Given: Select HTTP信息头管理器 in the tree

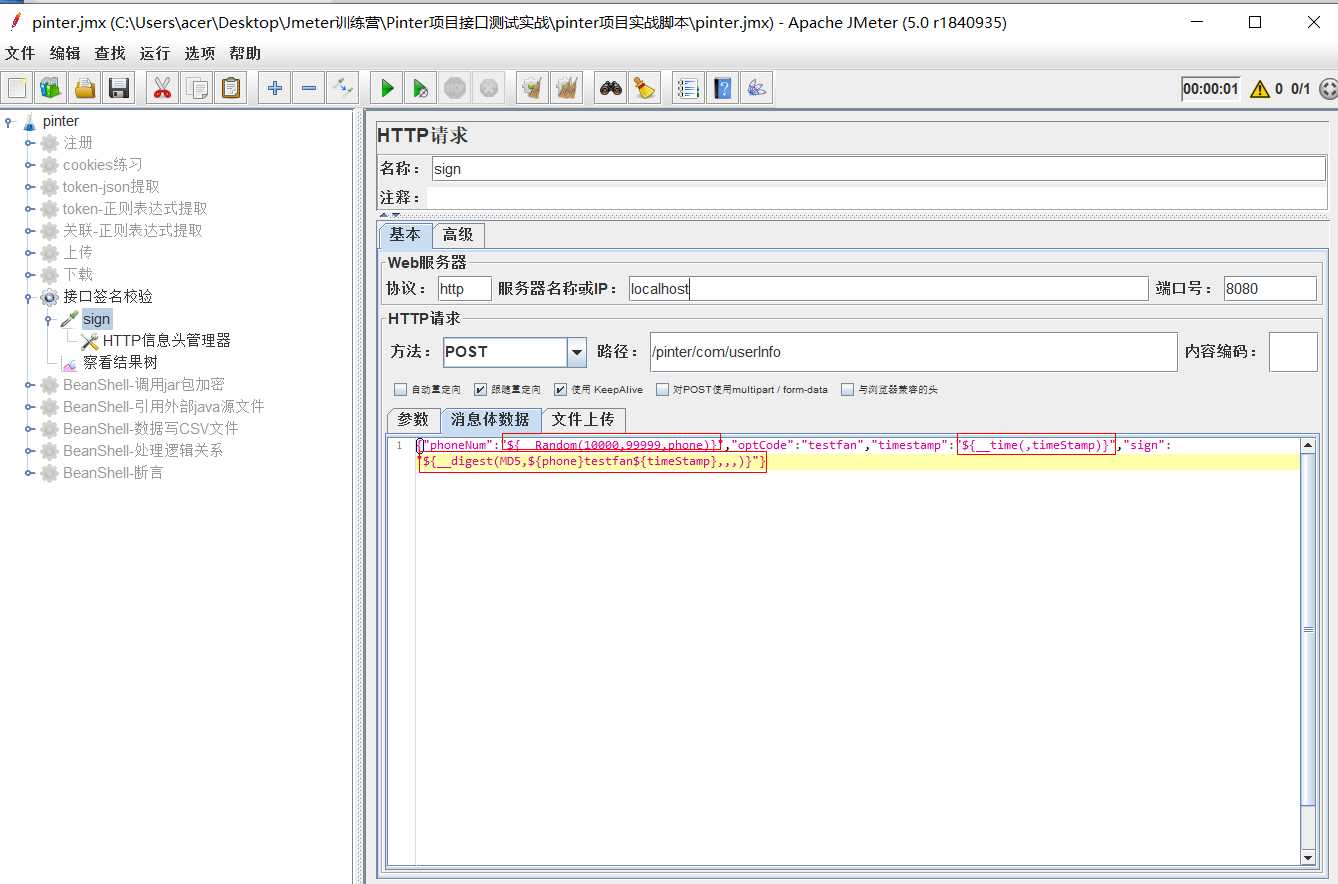Looking at the screenshot, I should (x=166, y=341).
